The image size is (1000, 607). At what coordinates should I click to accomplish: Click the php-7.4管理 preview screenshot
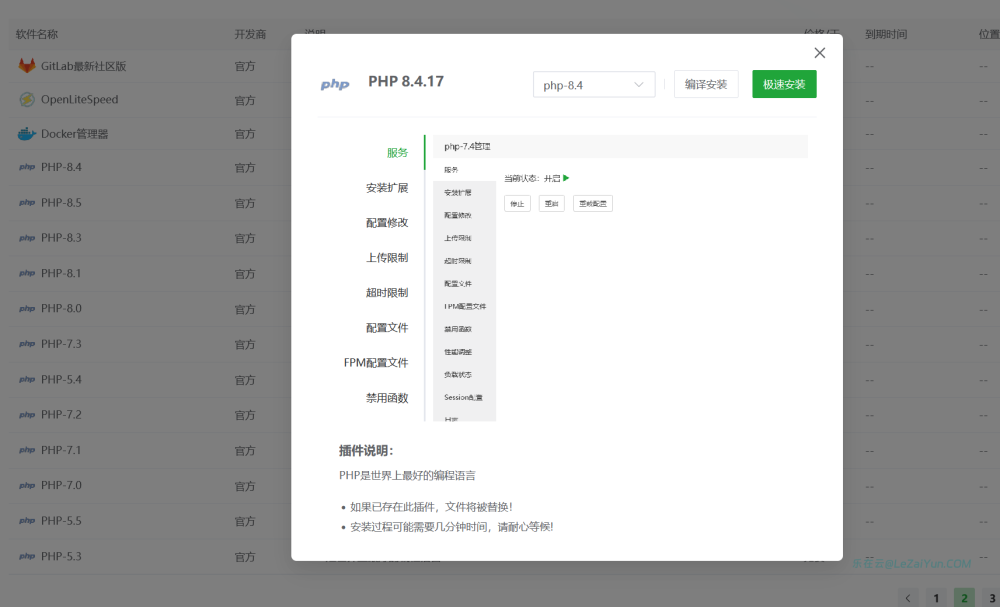pos(620,278)
